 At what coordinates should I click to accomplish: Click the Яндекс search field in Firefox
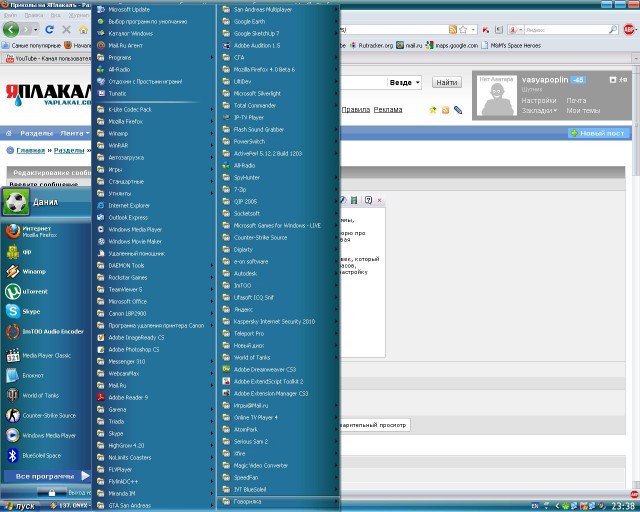(566, 30)
